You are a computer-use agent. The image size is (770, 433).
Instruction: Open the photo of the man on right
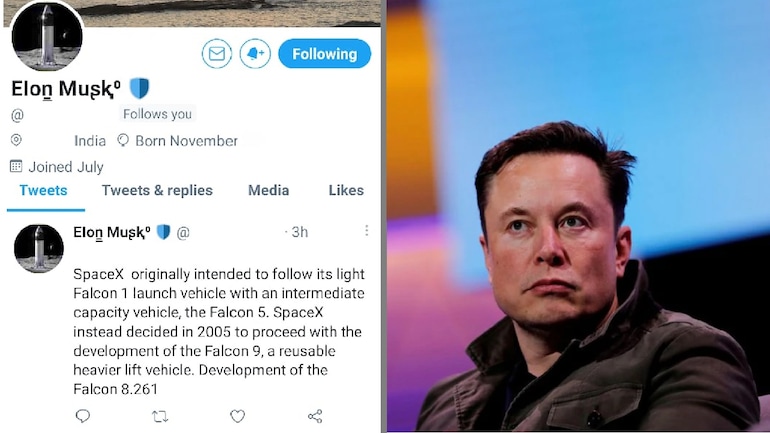tap(577, 216)
